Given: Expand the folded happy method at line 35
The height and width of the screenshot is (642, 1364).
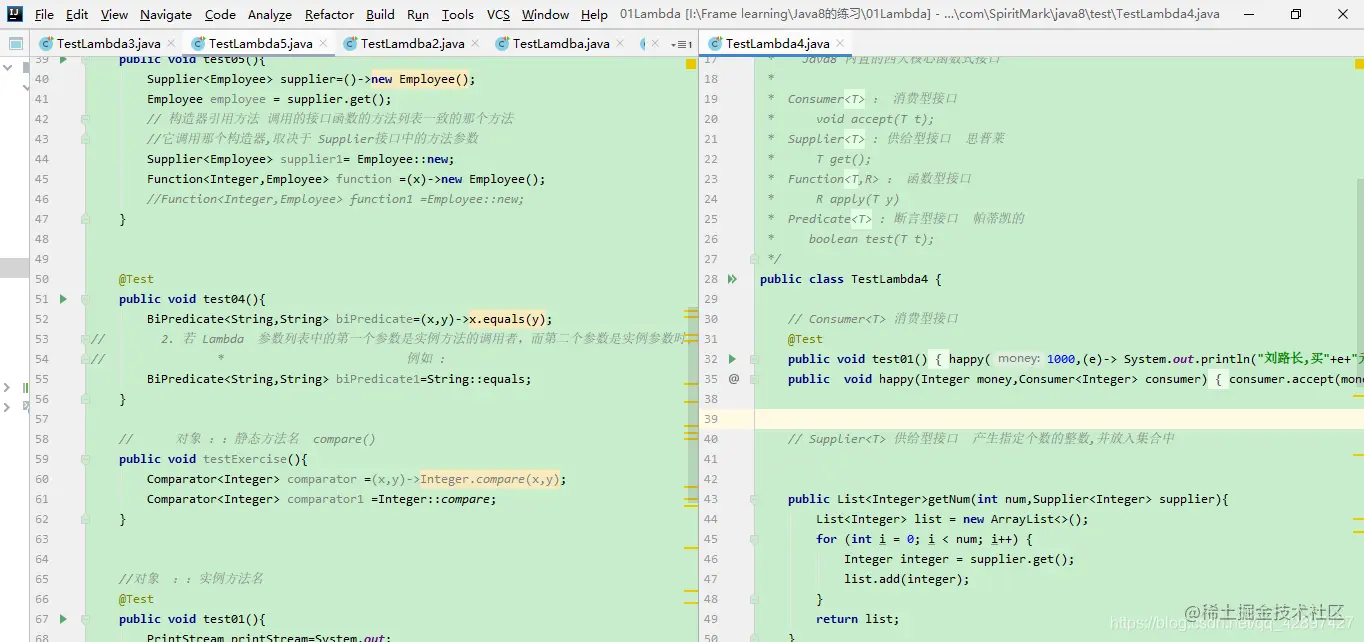Looking at the screenshot, I should coord(756,379).
